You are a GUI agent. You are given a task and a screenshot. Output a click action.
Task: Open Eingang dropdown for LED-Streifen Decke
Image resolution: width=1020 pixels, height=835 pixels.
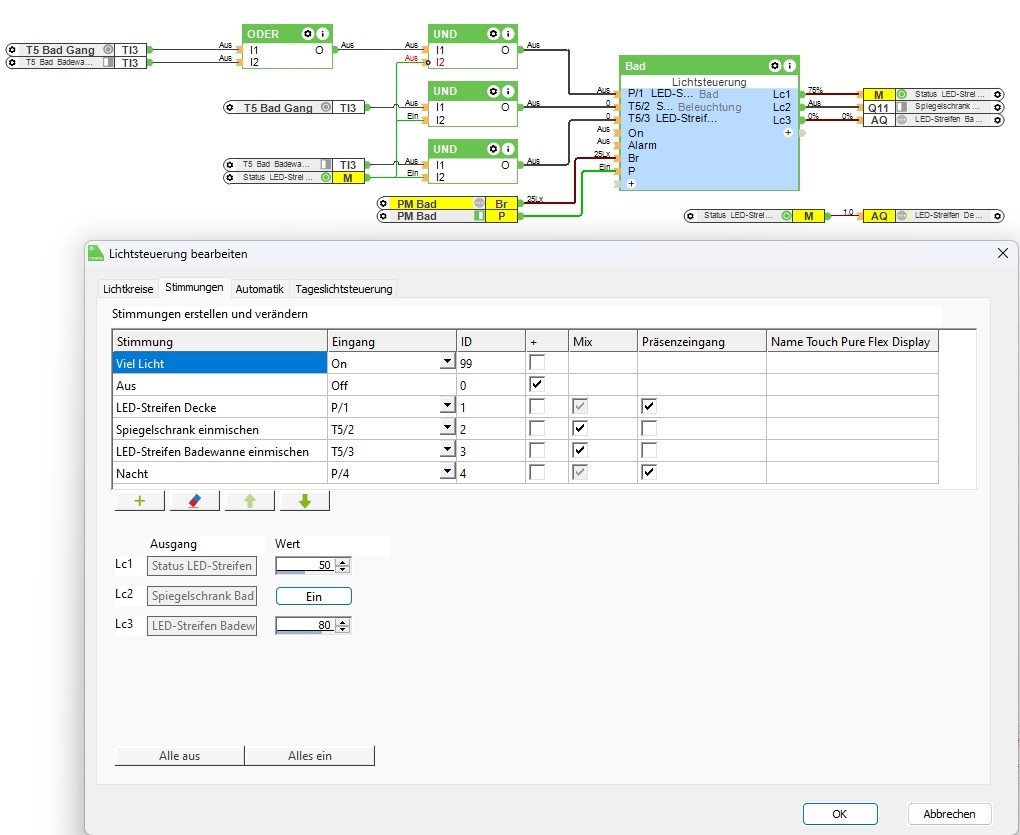click(x=447, y=407)
